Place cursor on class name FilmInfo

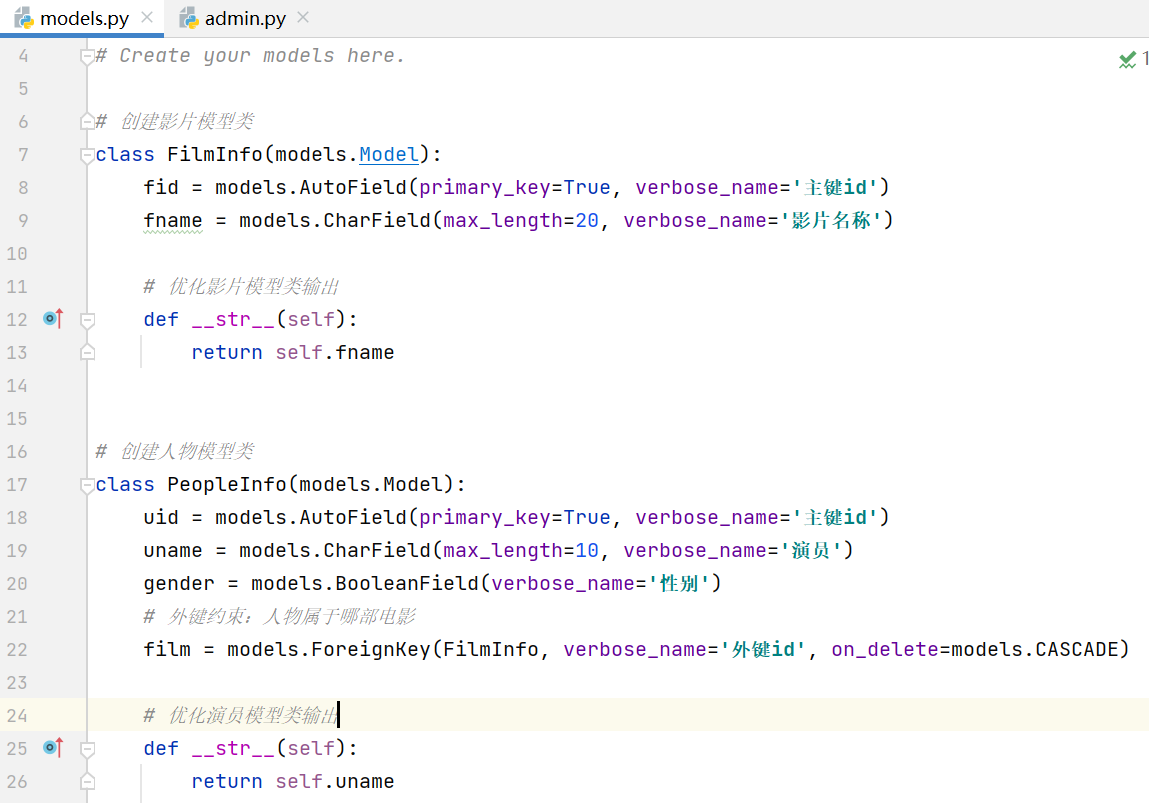coord(215,155)
